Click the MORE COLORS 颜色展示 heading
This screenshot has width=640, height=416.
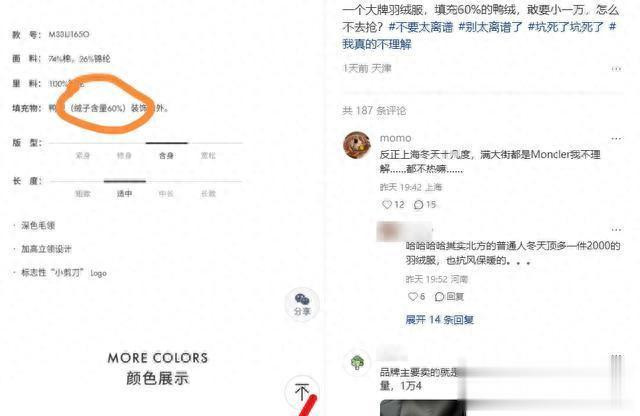[x=158, y=369]
